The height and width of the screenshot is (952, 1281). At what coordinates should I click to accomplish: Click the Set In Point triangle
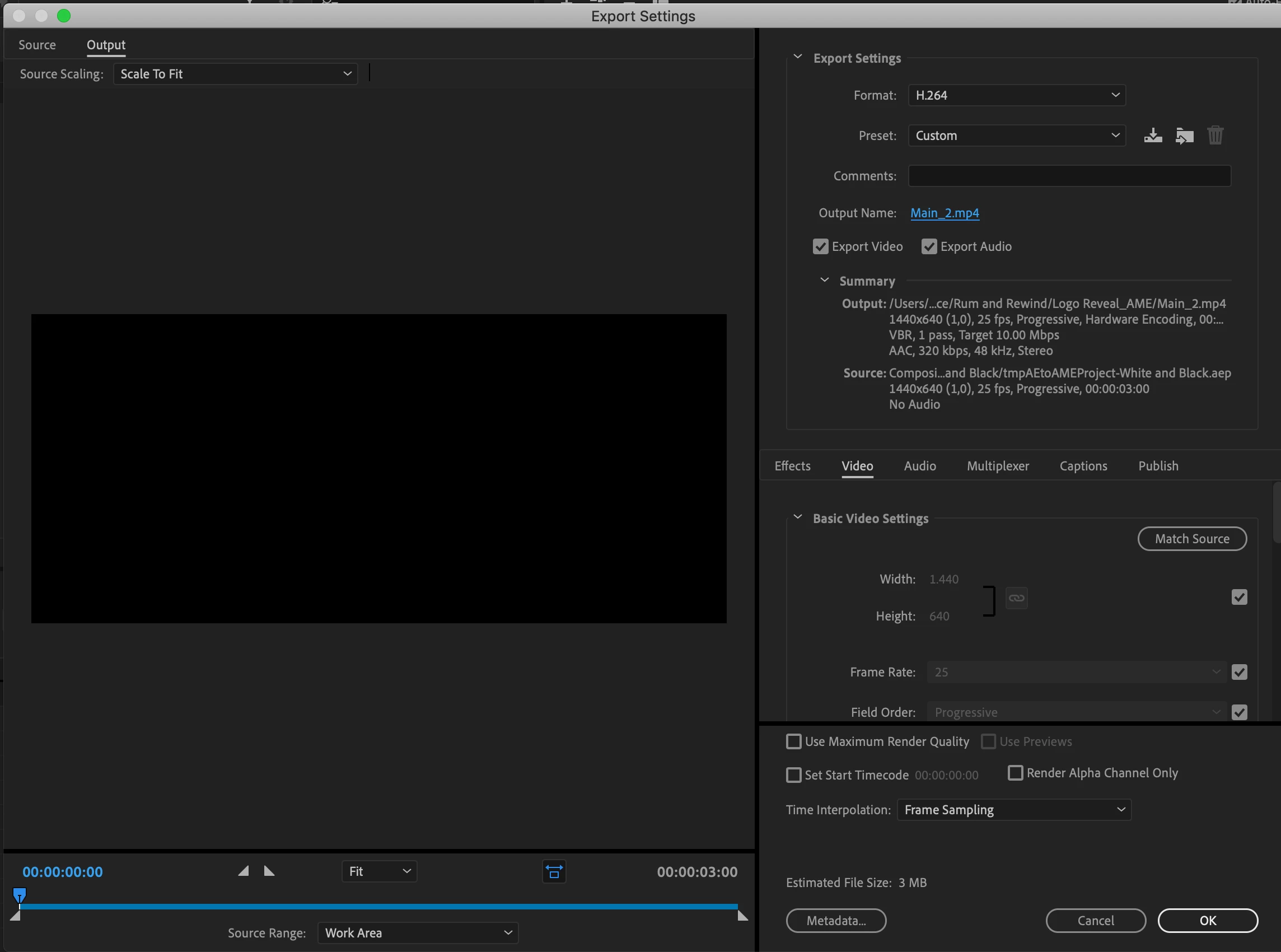(x=244, y=871)
